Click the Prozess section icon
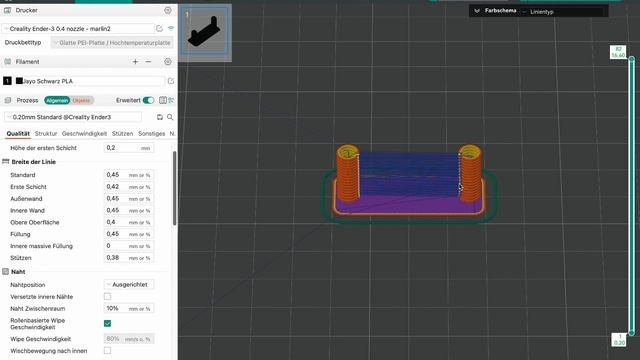Image resolution: width=640 pixels, height=360 pixels. (7, 100)
